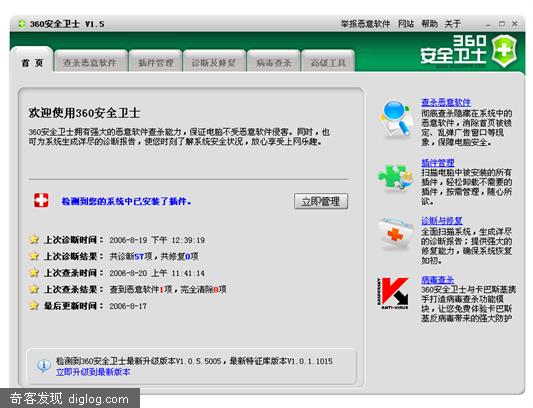Click the 立即升级到最新版本 link
Viewport: 533px width, 408px height.
coord(93,372)
